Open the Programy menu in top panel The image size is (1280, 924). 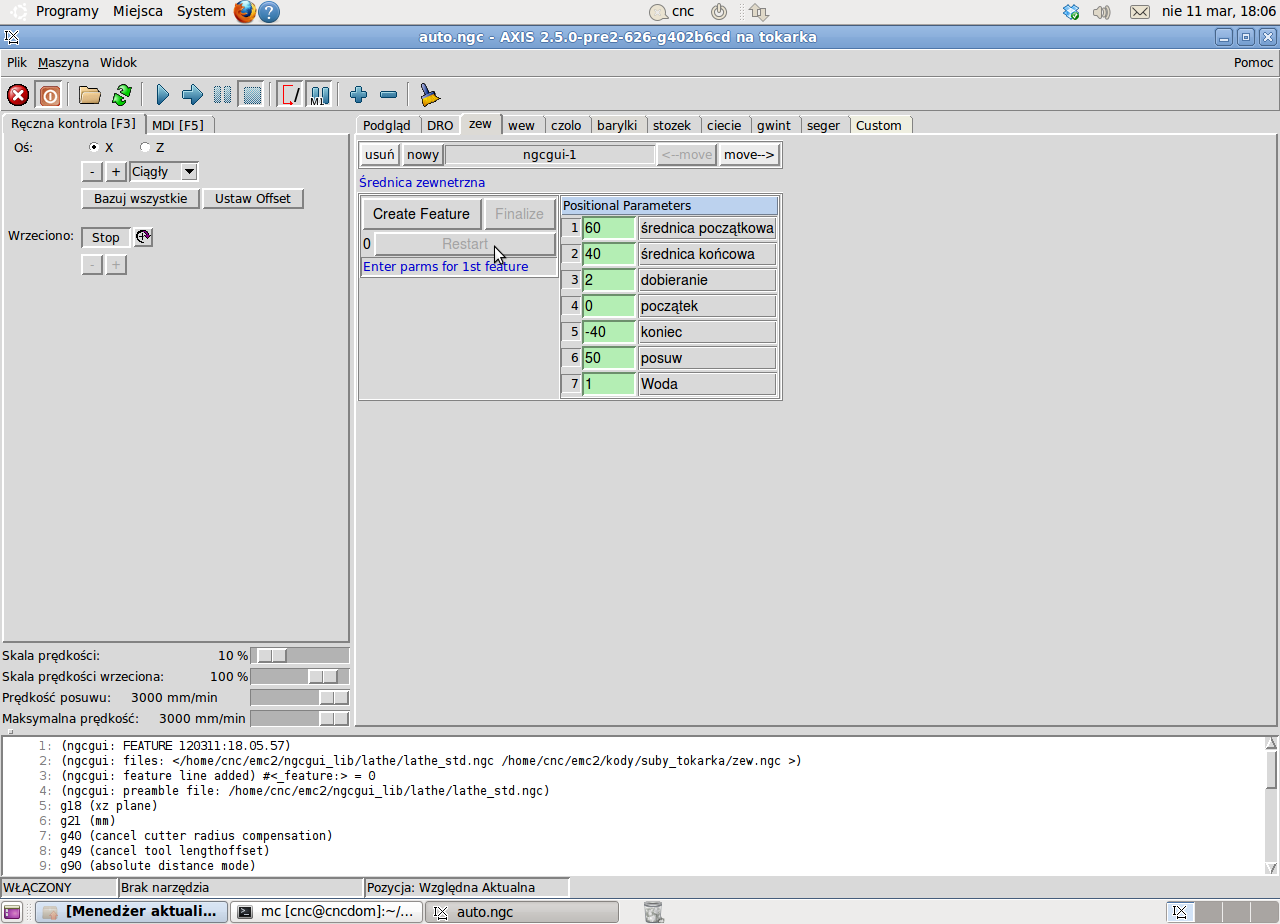coord(67,12)
